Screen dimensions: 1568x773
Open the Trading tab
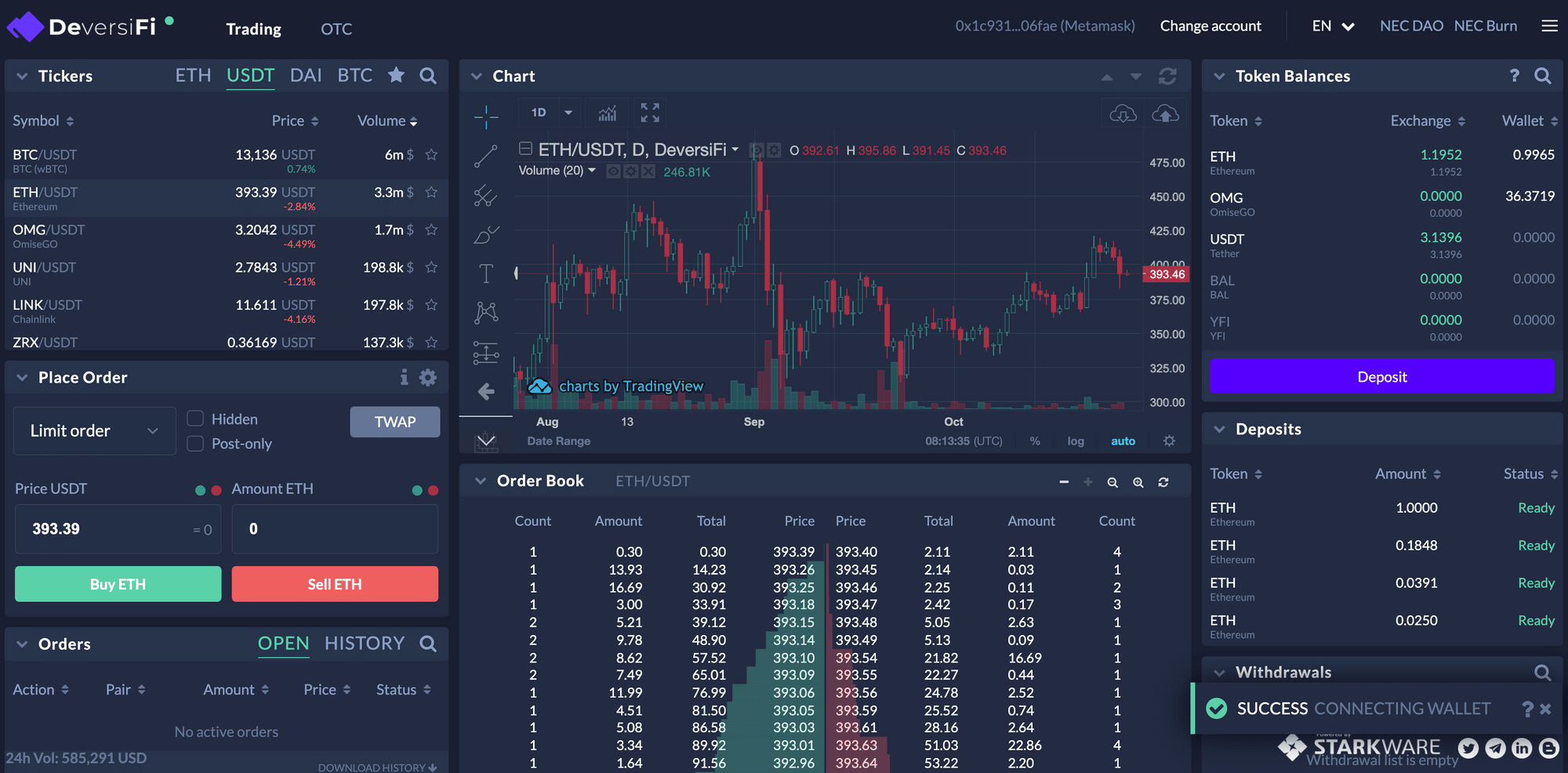click(x=253, y=29)
